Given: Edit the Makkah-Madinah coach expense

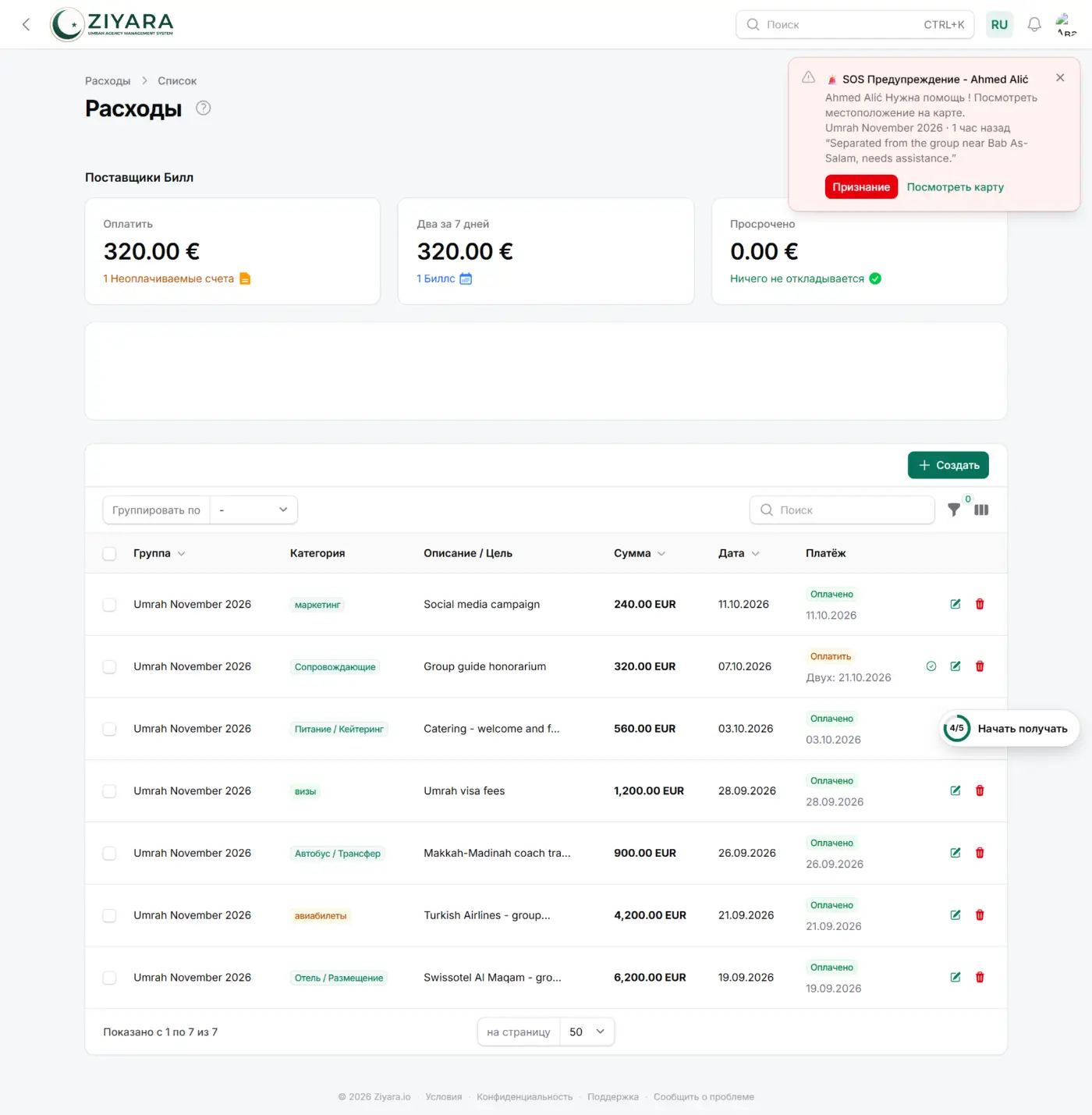Looking at the screenshot, I should (x=955, y=853).
